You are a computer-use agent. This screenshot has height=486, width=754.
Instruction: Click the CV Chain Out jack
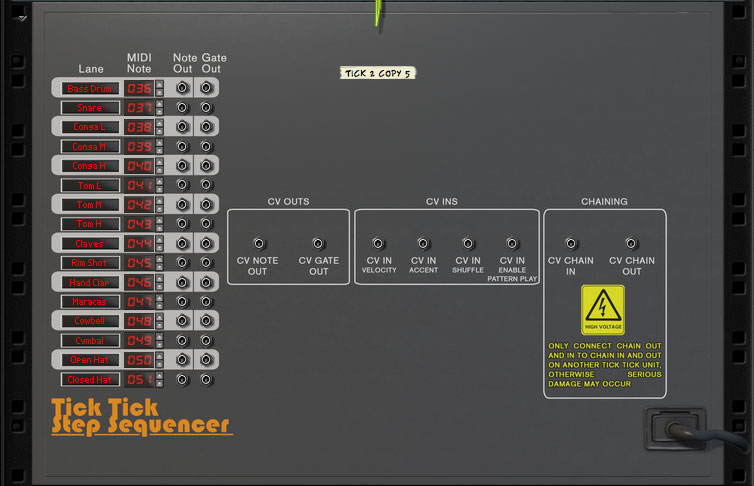tap(631, 243)
